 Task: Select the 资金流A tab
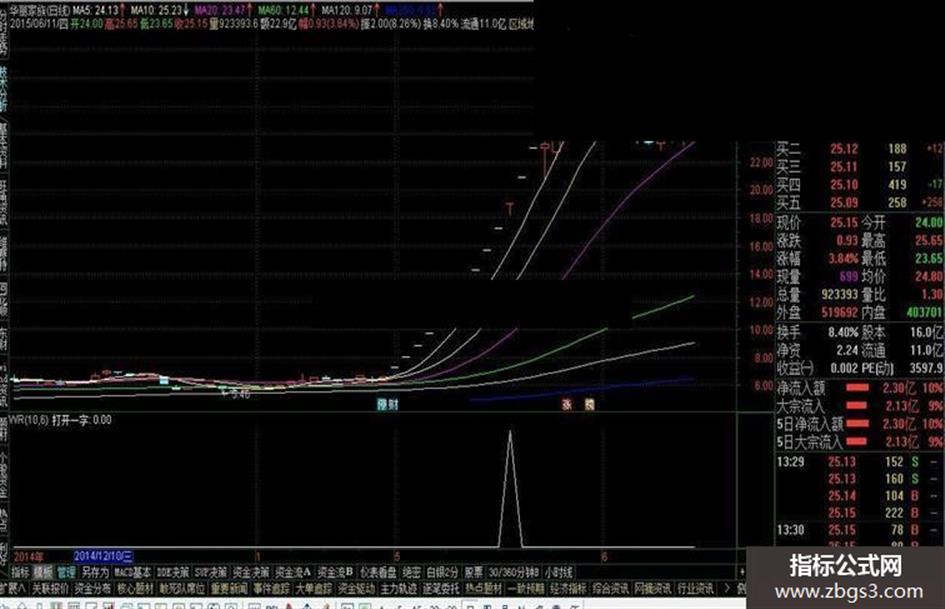(x=293, y=572)
